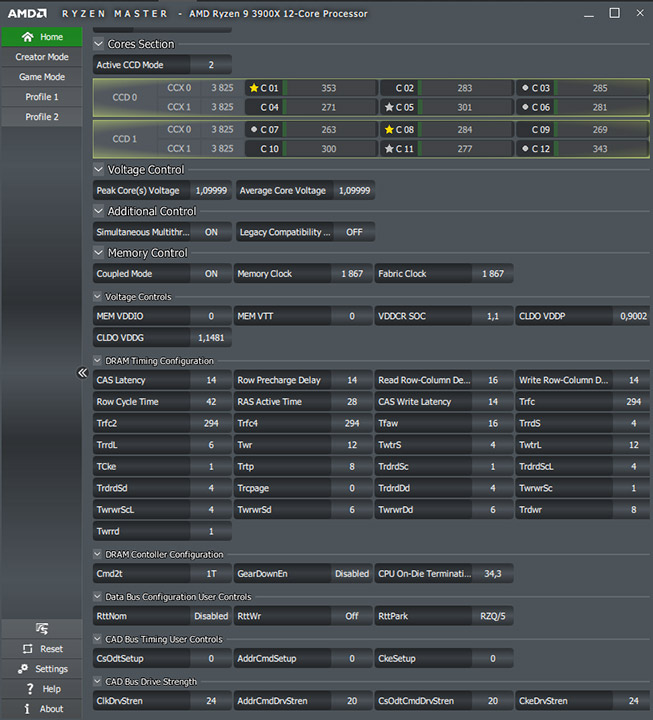Click the Memory Clock value field
This screenshot has width=653, height=720.
click(352, 274)
